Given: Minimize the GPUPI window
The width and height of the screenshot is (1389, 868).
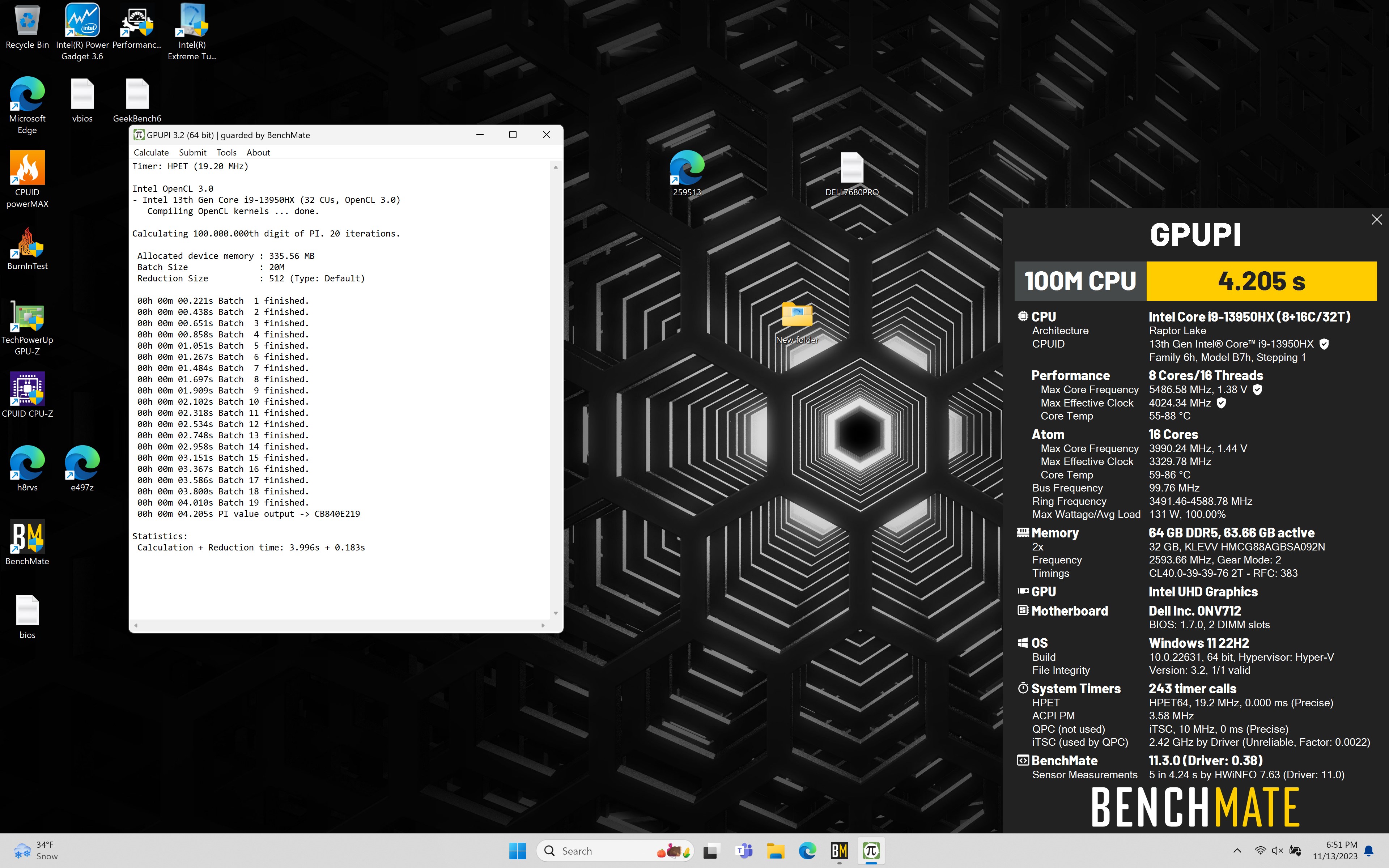Looking at the screenshot, I should tap(480, 134).
